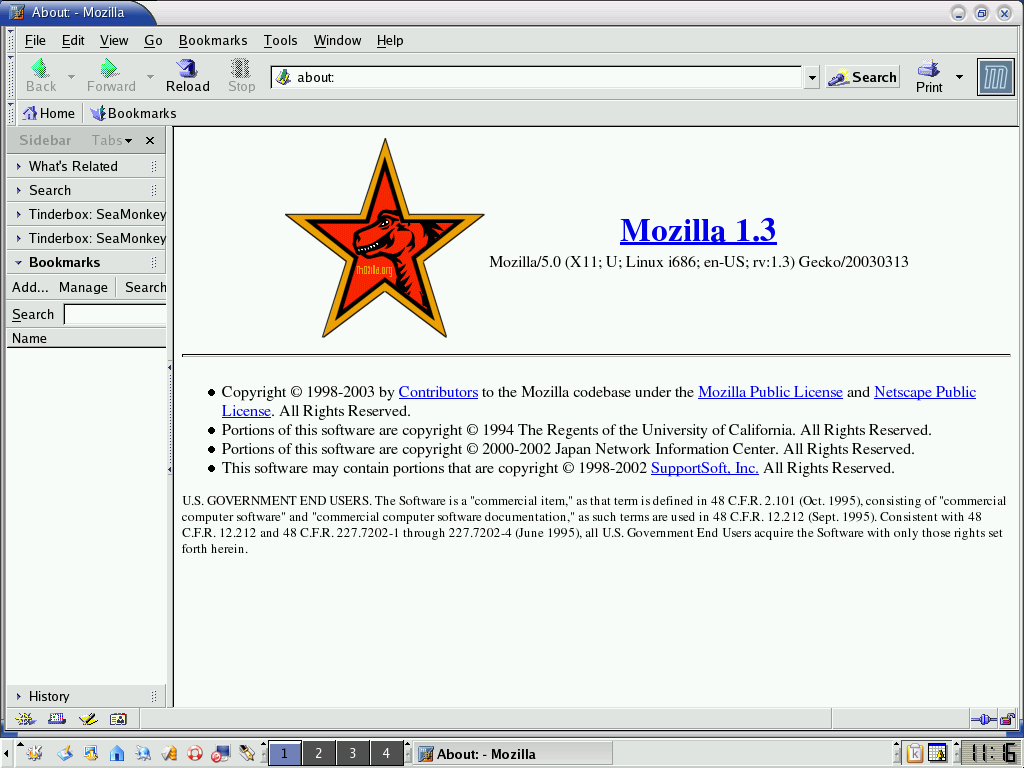
Task: Open the File menu
Action: (x=35, y=40)
